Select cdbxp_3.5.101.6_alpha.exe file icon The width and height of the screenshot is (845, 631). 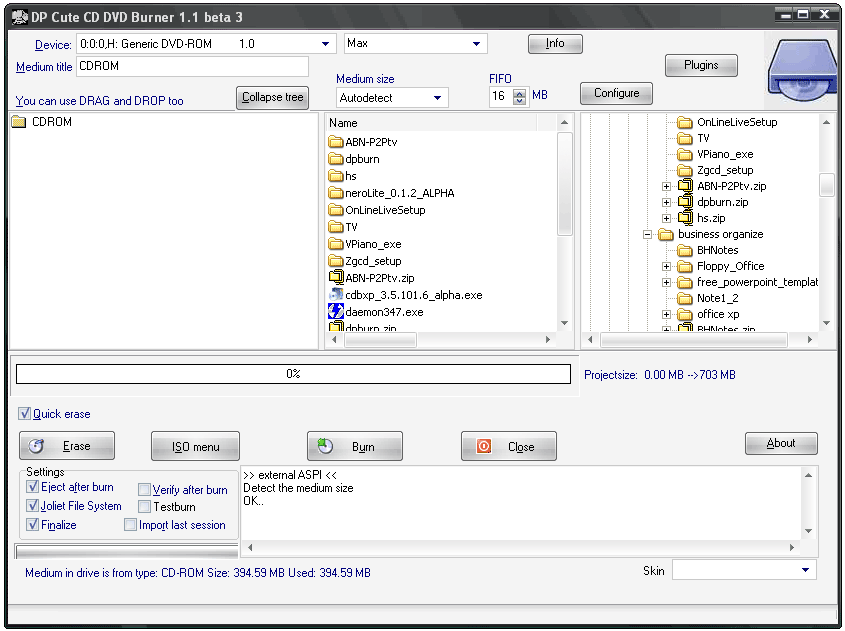click(x=336, y=295)
